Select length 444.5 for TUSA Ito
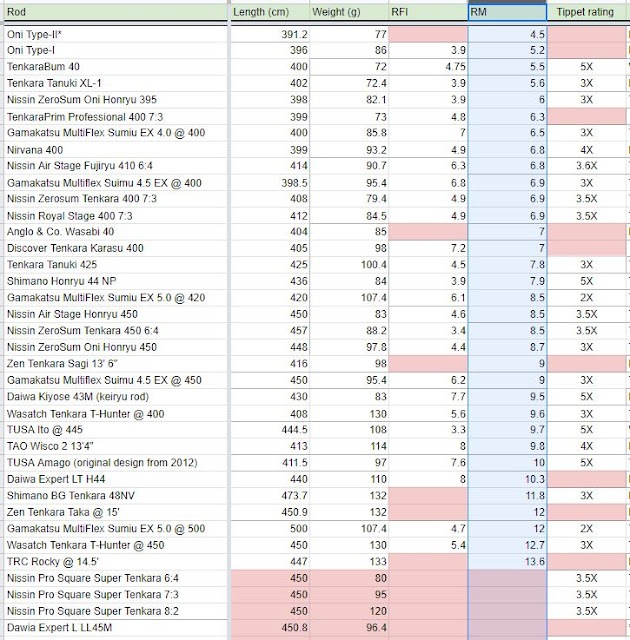The width and height of the screenshot is (630, 640). (x=270, y=430)
